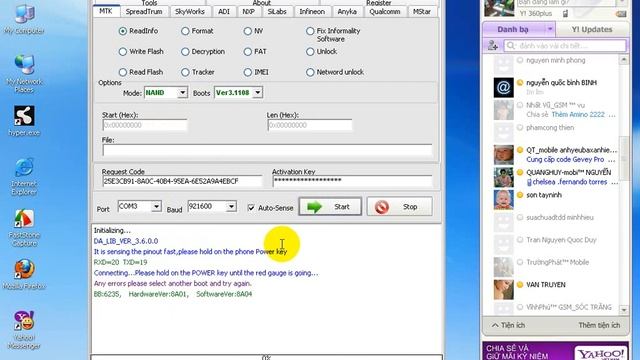This screenshot has width=640, height=360.
Task: Click avatar of QUANGHUY-mobi contact
Action: point(503,177)
